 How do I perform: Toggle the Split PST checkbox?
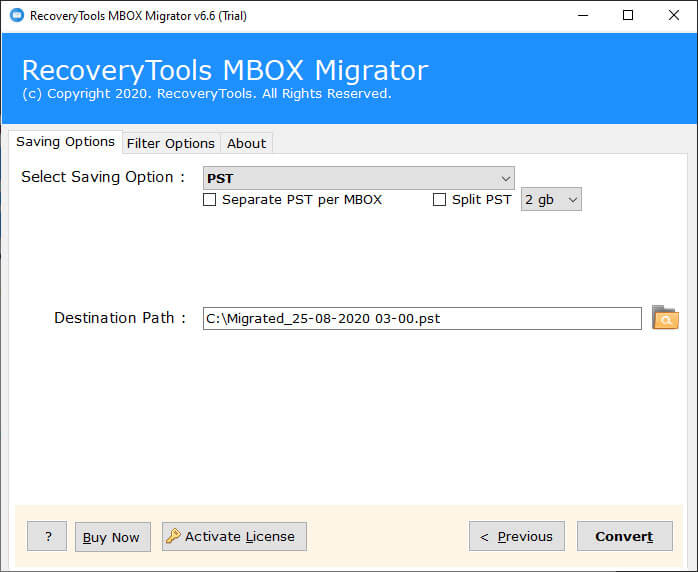pyautogui.click(x=439, y=199)
